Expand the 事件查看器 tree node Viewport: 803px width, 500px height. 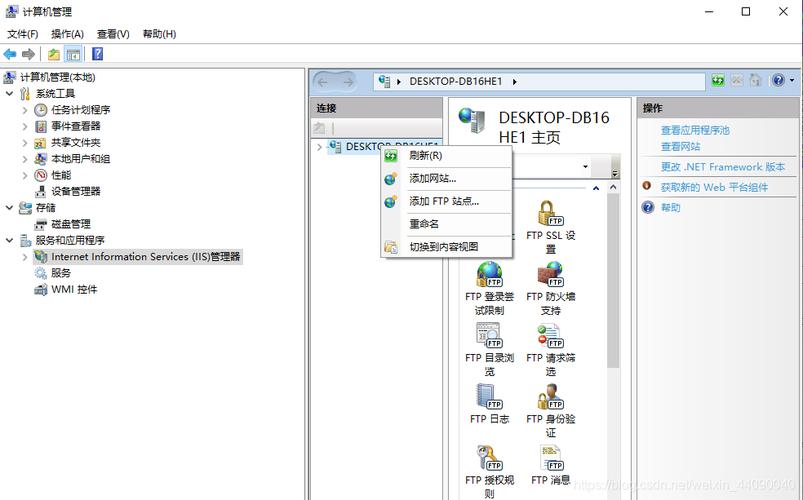tap(25, 126)
